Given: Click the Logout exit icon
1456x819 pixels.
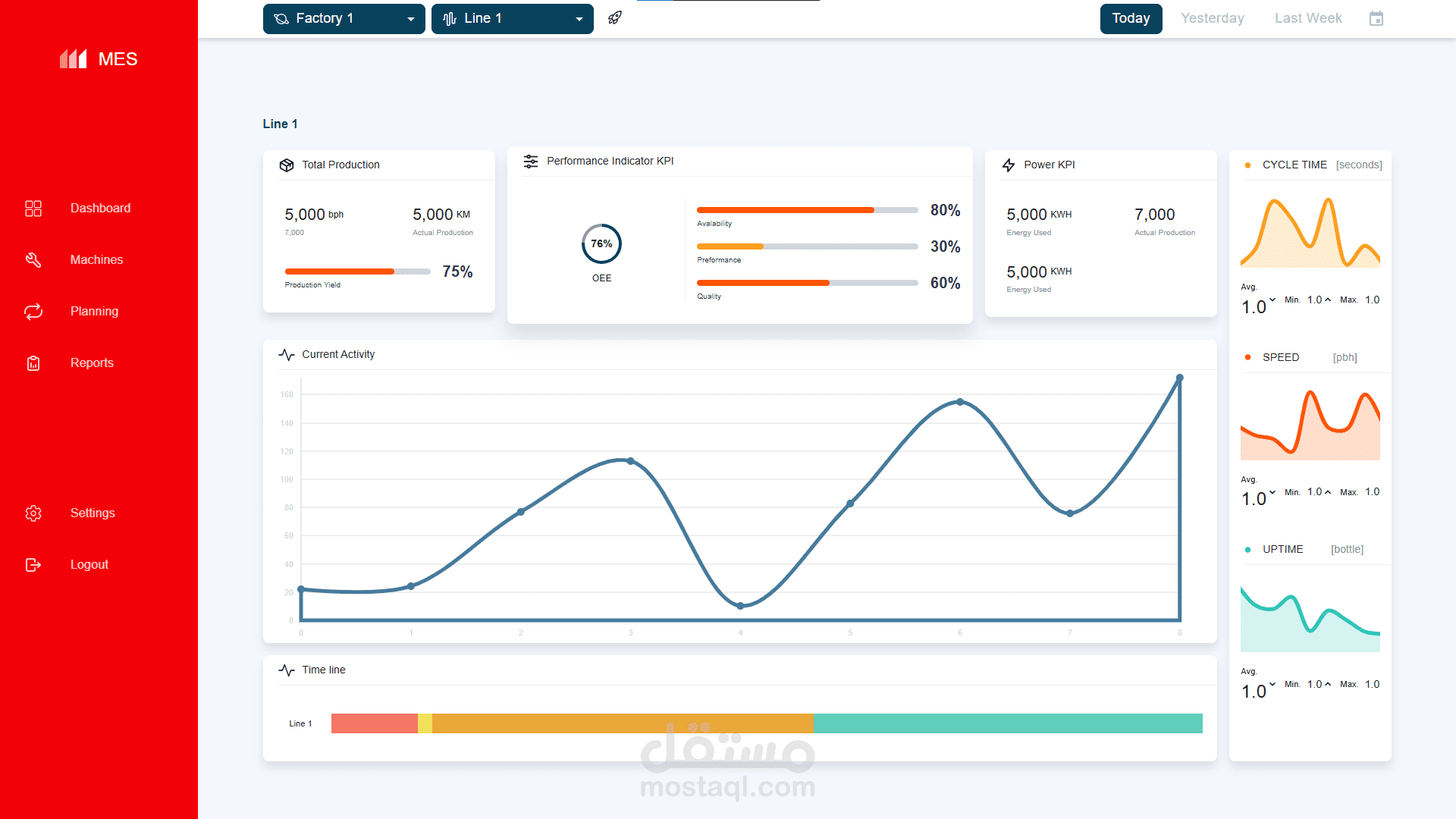Looking at the screenshot, I should (33, 565).
